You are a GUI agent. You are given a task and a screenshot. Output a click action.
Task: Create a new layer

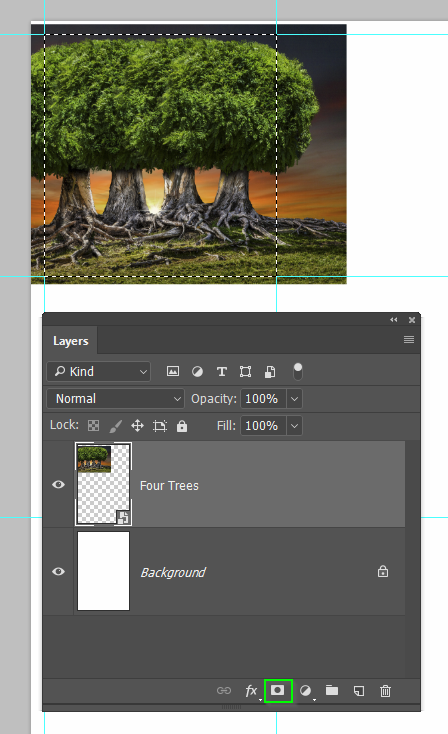tap(359, 690)
